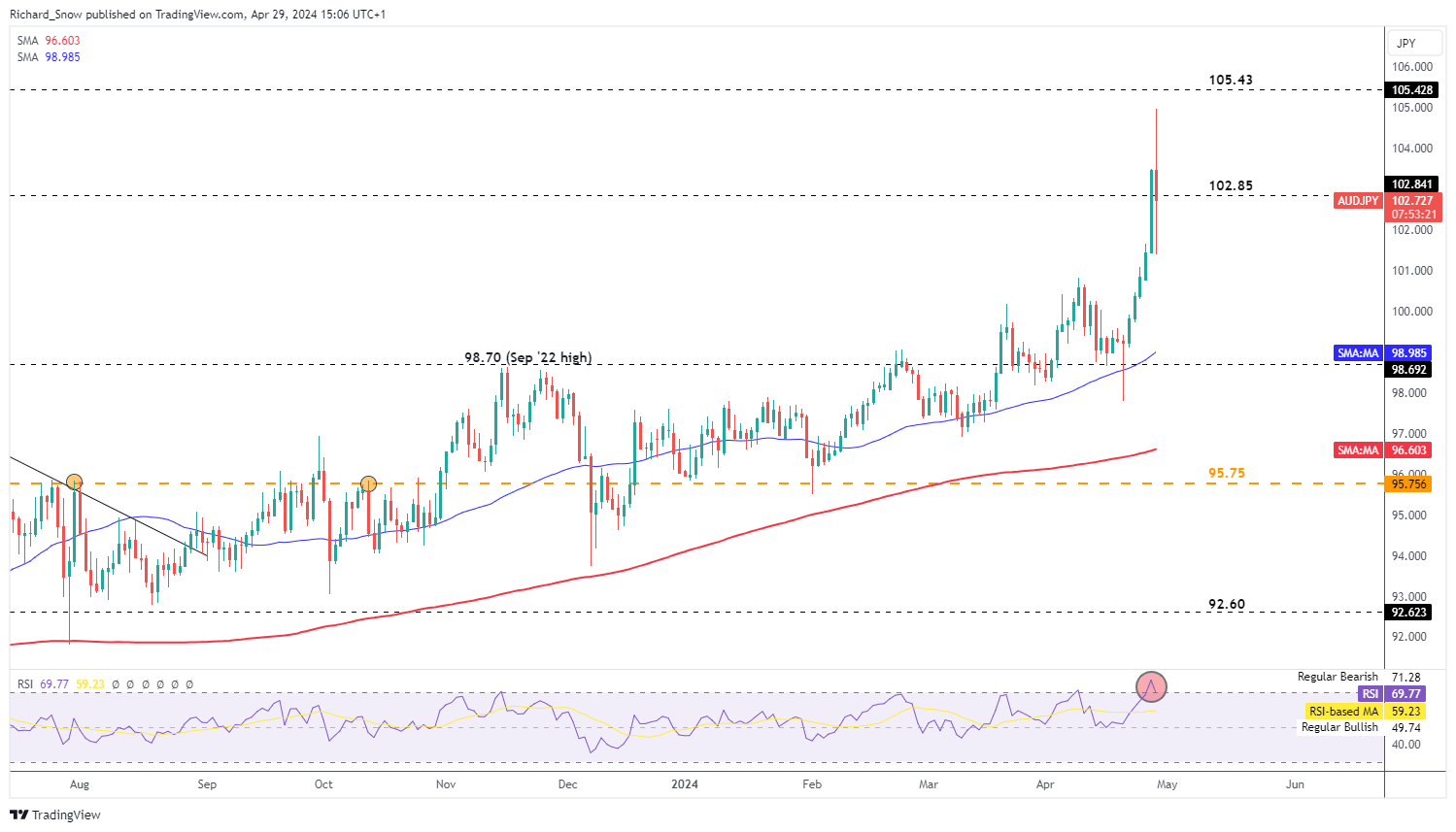The width and height of the screenshot is (1456, 832).
Task: Click the 104.000 price axis tick
Action: (1412, 149)
